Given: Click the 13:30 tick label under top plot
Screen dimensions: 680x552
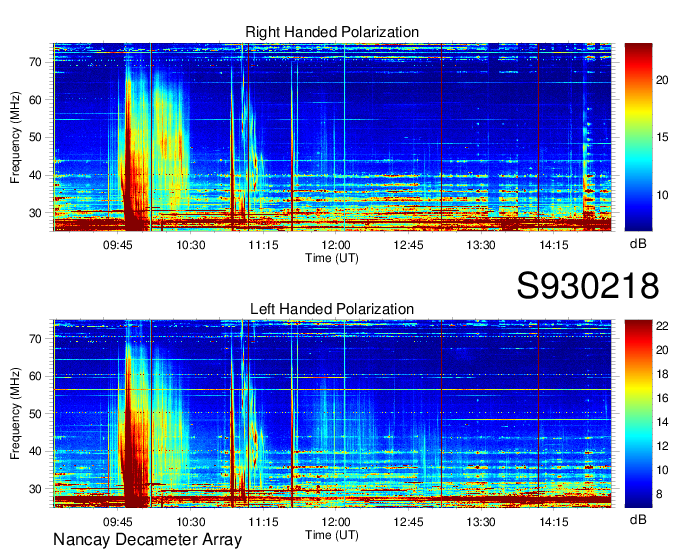Looking at the screenshot, I should [x=481, y=245].
